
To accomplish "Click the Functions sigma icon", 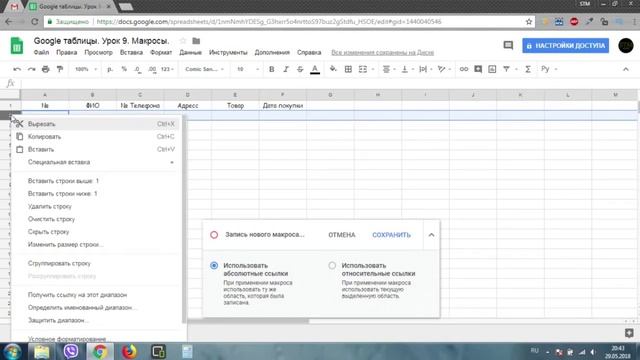I will coord(528,69).
